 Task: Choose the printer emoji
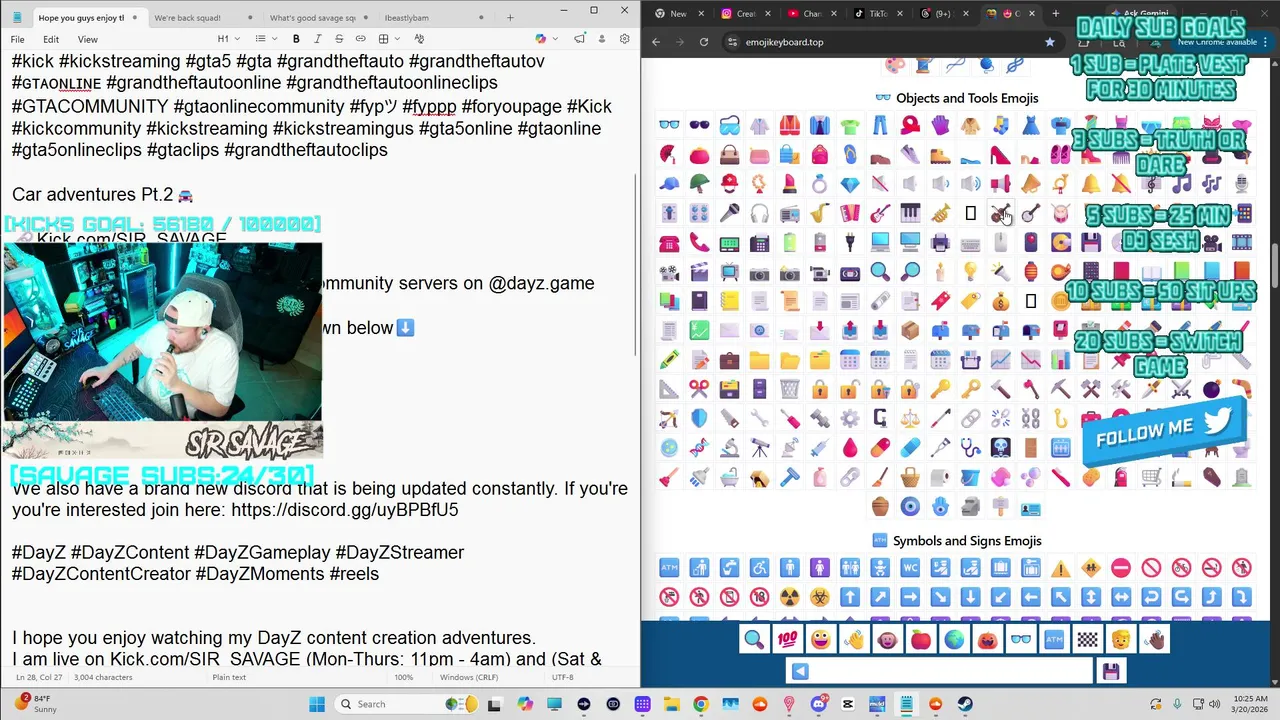(940, 243)
